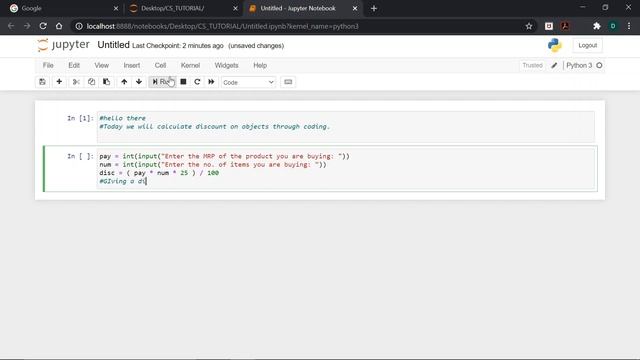Open the command palette keyboard icon
Image resolution: width=640 pixels, height=360 pixels.
click(x=288, y=82)
